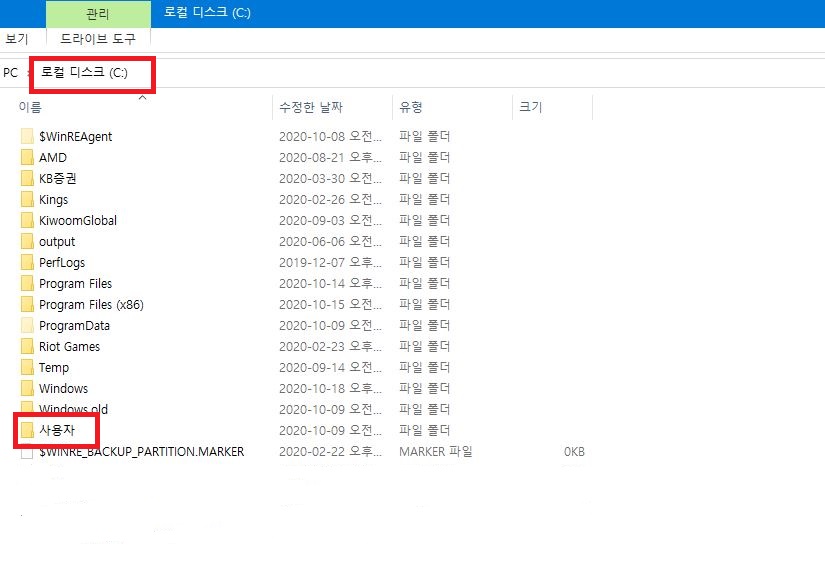This screenshot has height=570, width=825.
Task: Click the Windows folder icon
Action: coord(27,388)
